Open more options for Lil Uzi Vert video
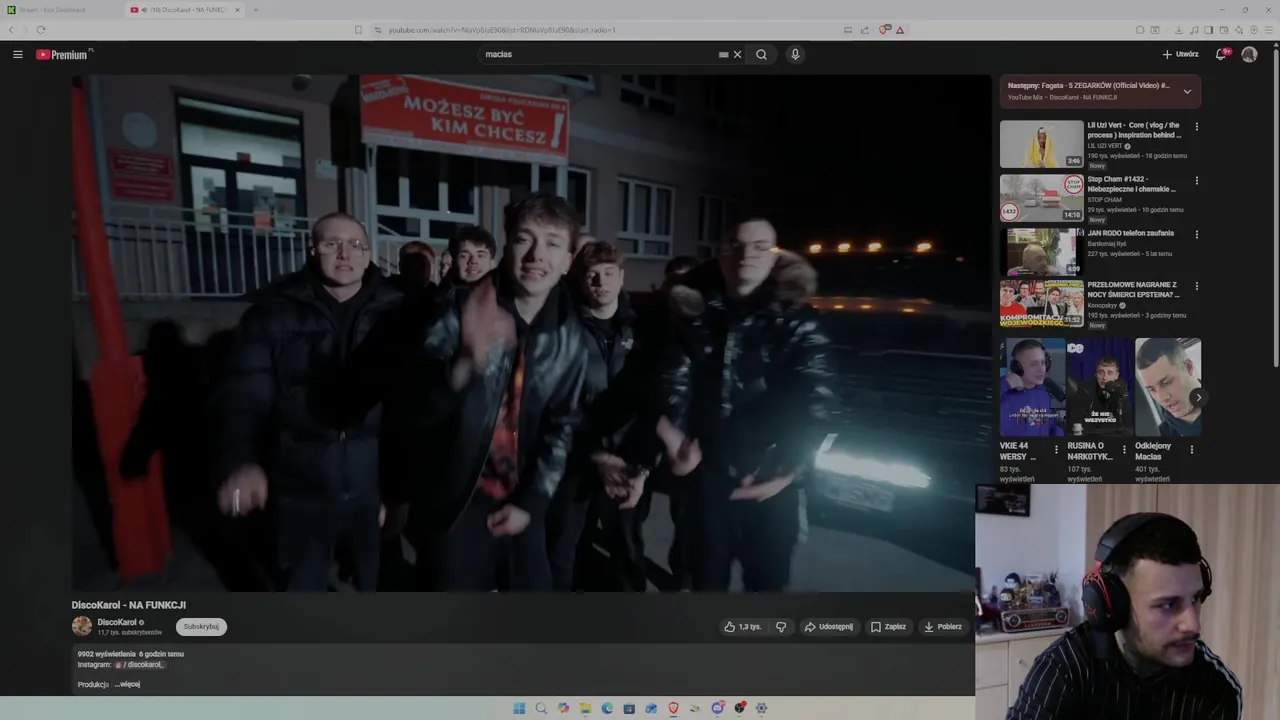Viewport: 1280px width, 720px height. 1196,127
